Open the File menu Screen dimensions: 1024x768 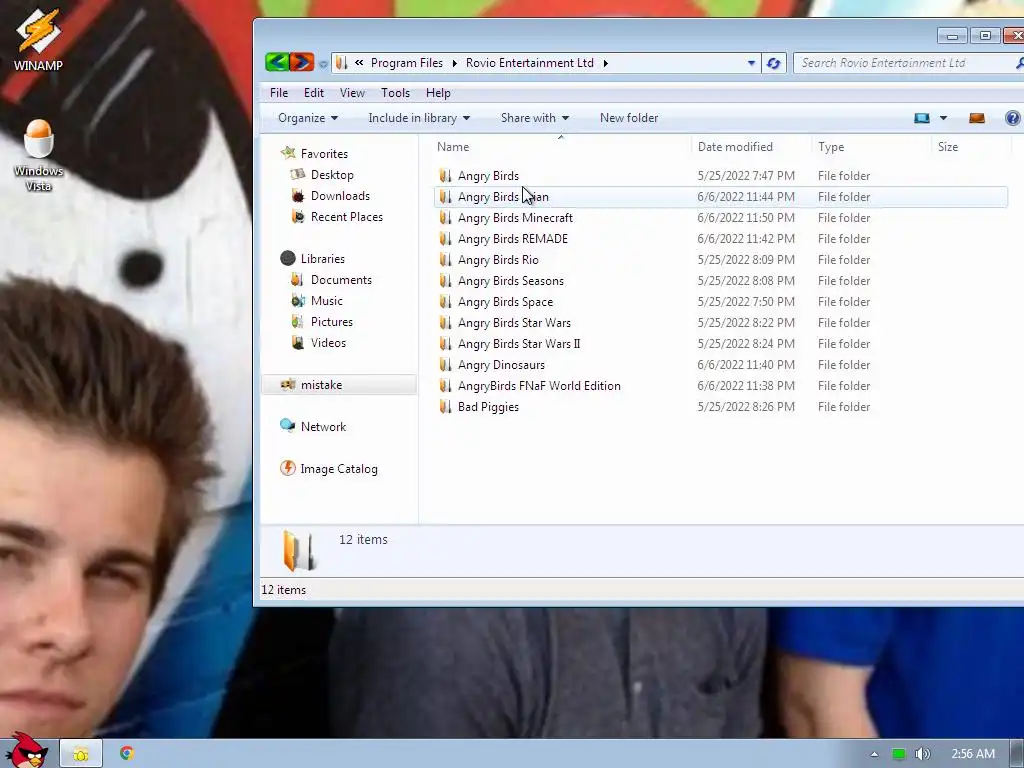279,93
